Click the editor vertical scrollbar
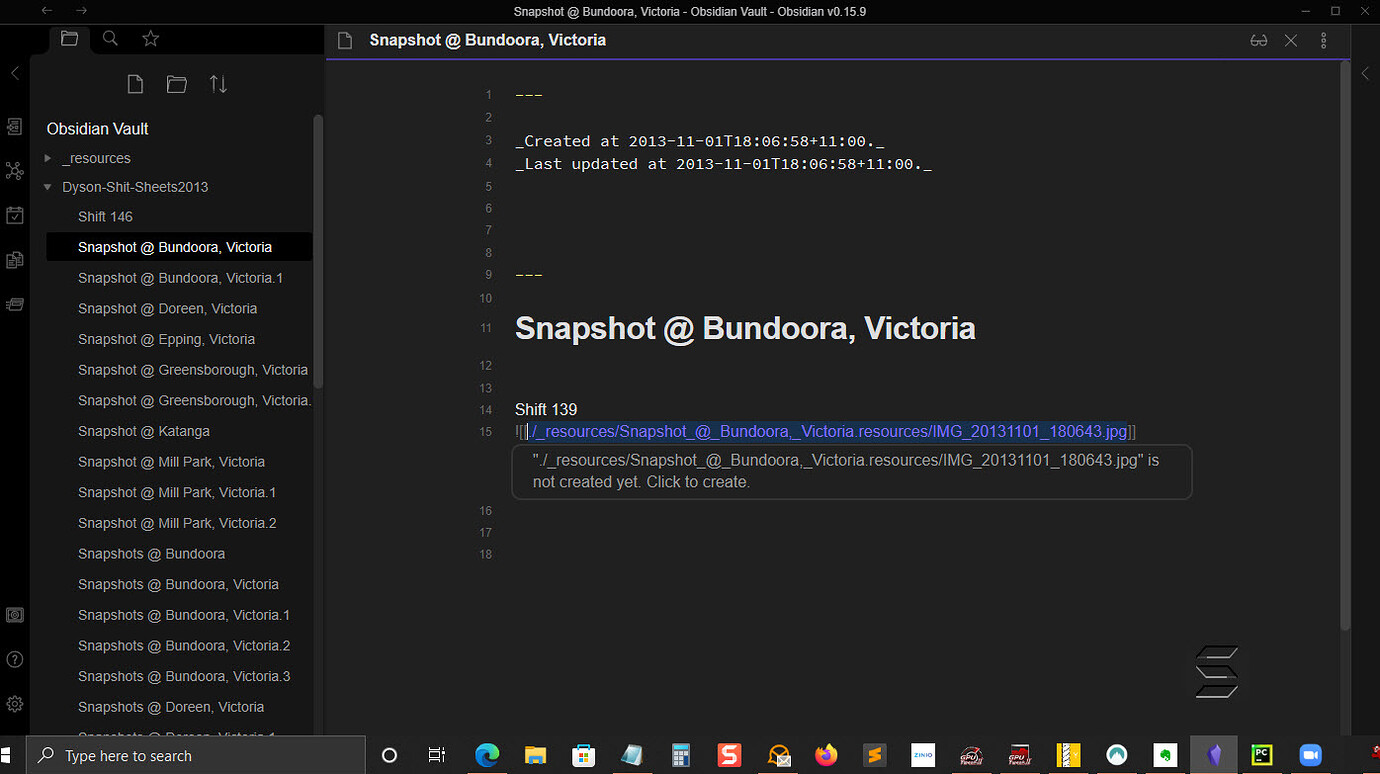This screenshot has height=774, width=1380. coord(1344,345)
